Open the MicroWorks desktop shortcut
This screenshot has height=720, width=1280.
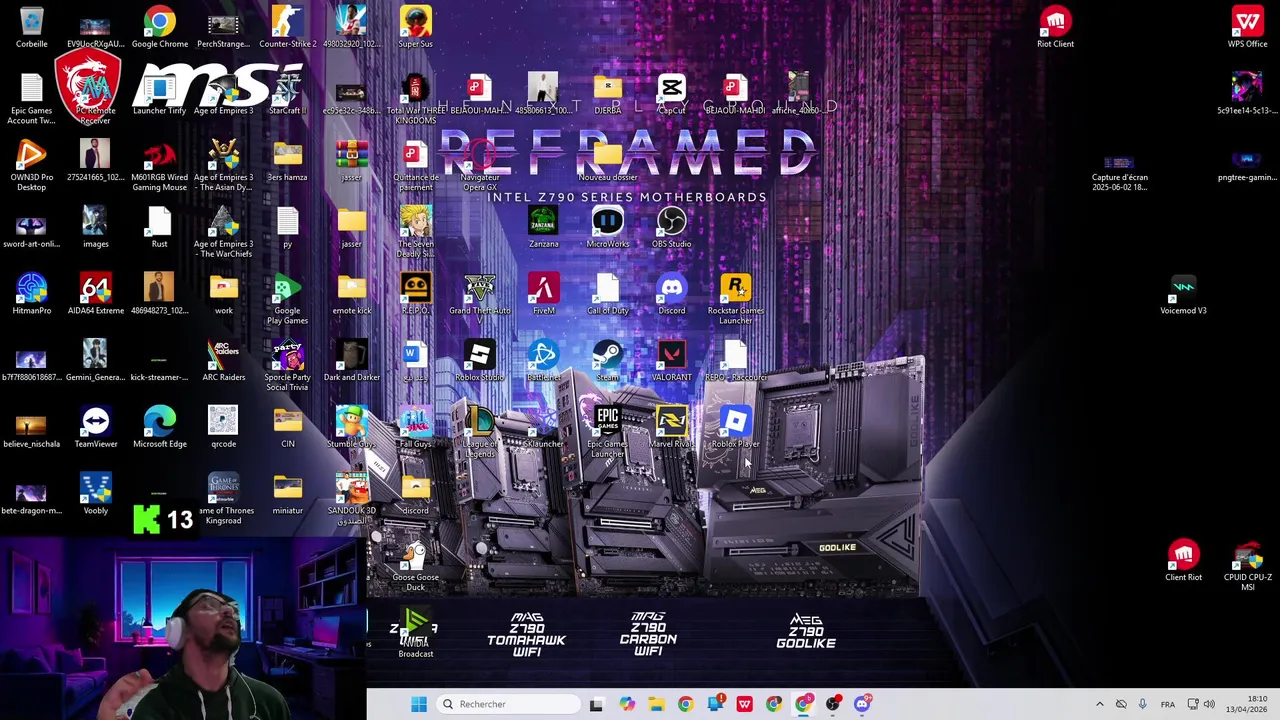607,228
